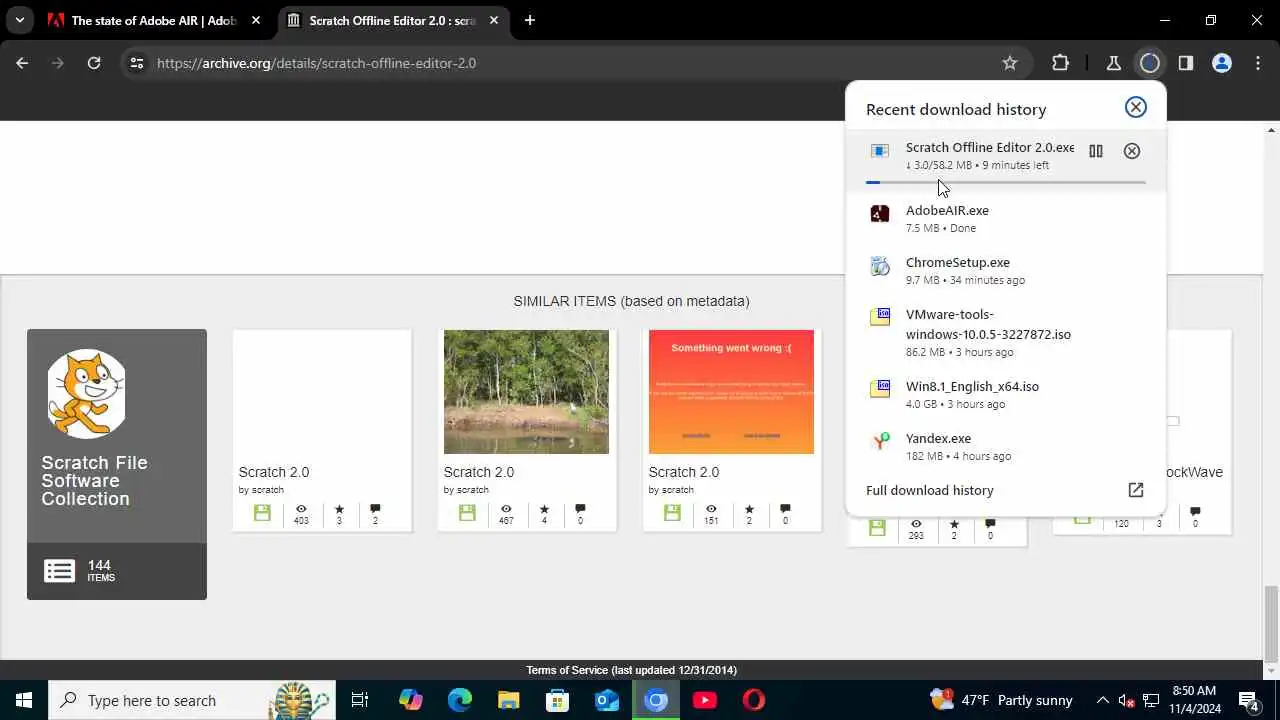Viewport: 1280px width, 720px height.
Task: Click the ChromeSetup.exe file icon
Action: click(x=880, y=265)
